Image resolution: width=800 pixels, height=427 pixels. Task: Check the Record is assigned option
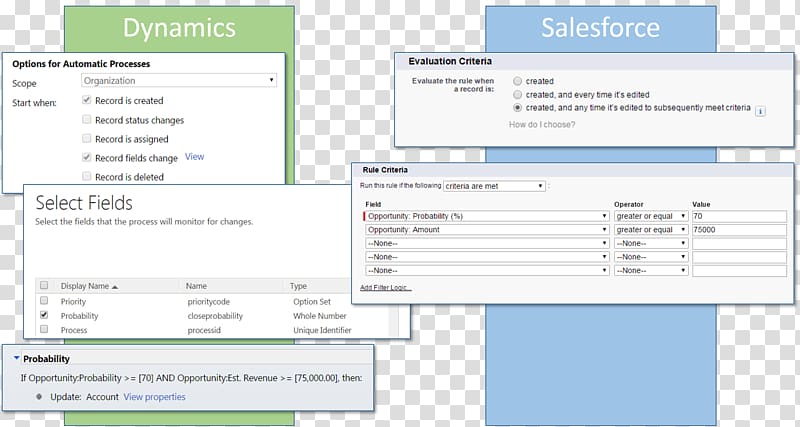(x=87, y=138)
